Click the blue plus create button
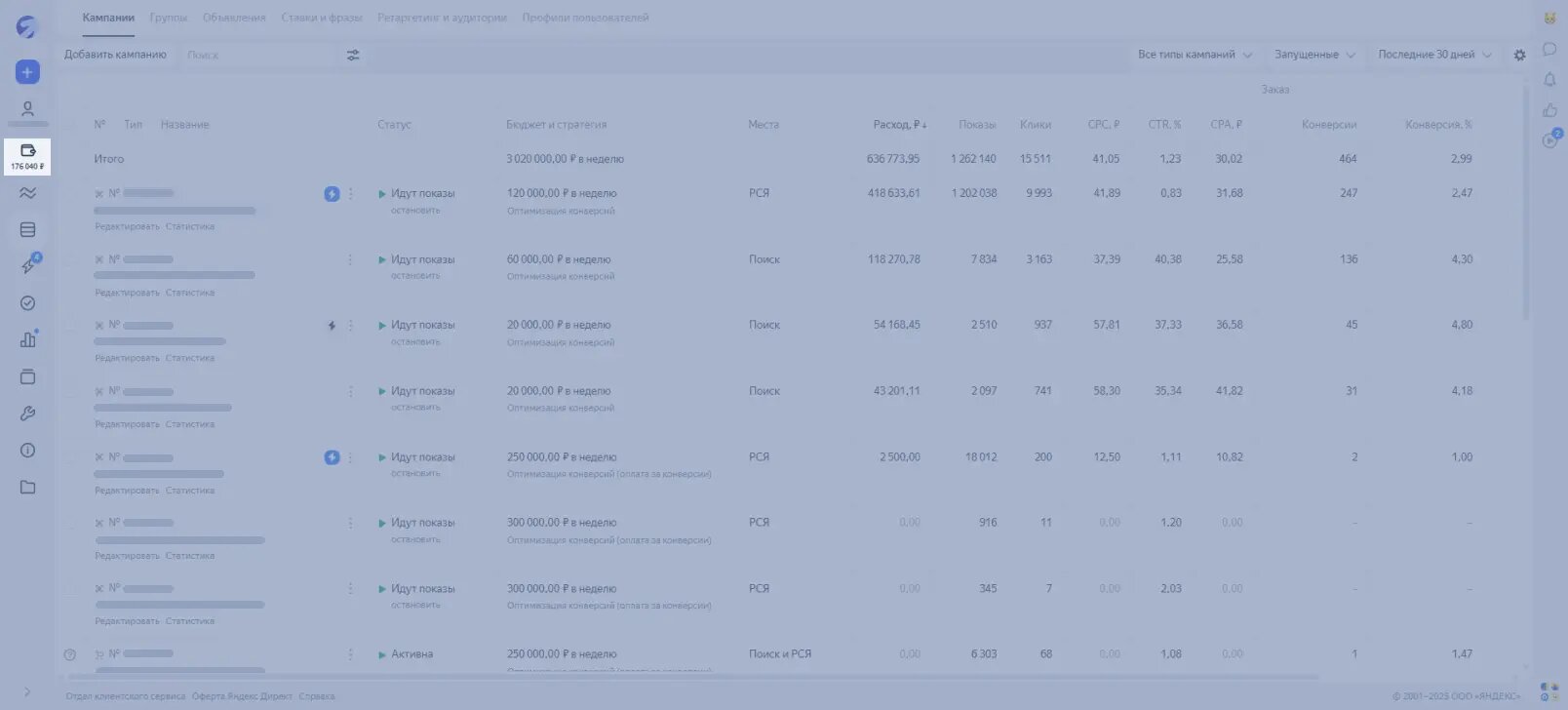The image size is (1568, 710). [27, 72]
